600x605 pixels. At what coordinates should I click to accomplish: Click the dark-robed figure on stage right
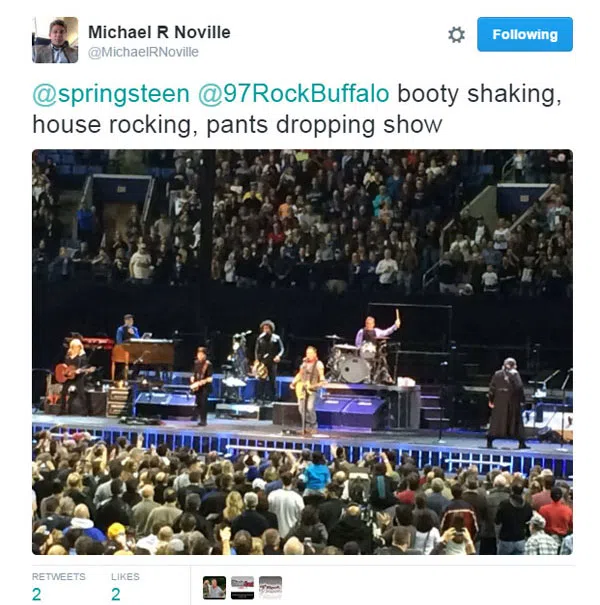(507, 403)
